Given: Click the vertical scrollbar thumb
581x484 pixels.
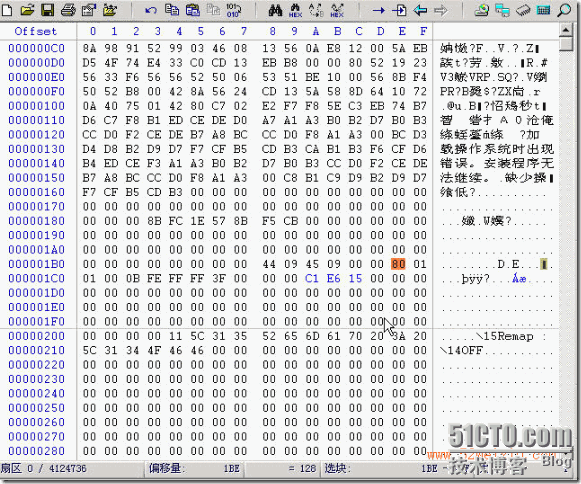Looking at the screenshot, I should tap(565, 44).
